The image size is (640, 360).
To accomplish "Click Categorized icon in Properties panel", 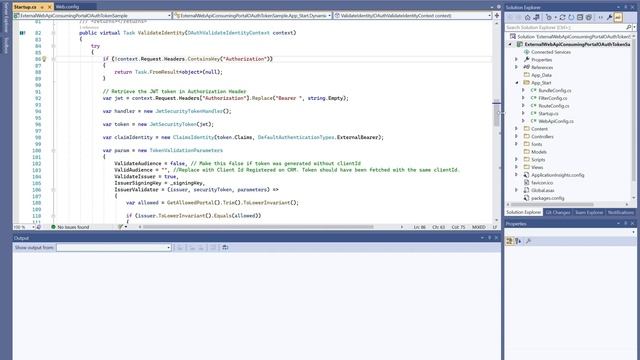I will [x=509, y=241].
